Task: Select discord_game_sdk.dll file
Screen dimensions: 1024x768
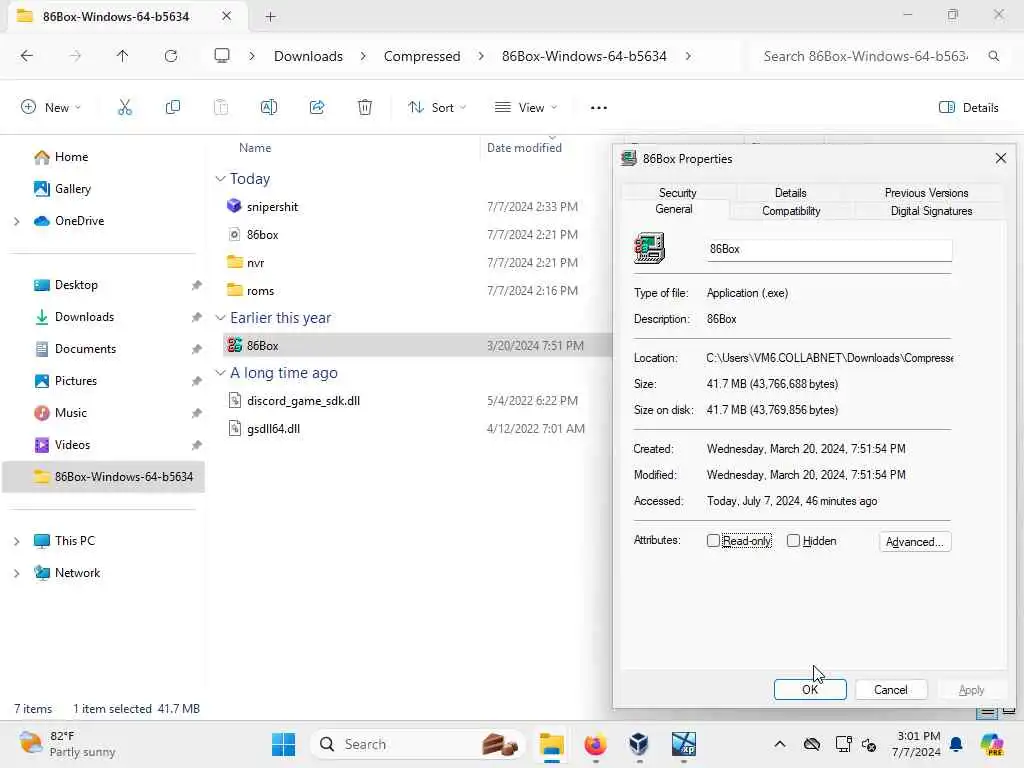Action: 303,400
